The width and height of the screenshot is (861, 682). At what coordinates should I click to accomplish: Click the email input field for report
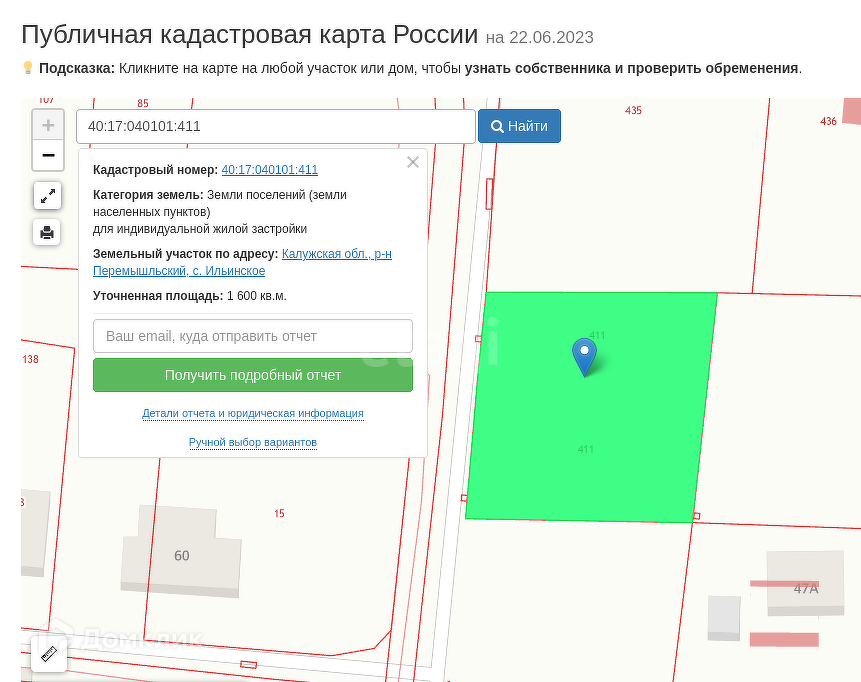click(253, 336)
